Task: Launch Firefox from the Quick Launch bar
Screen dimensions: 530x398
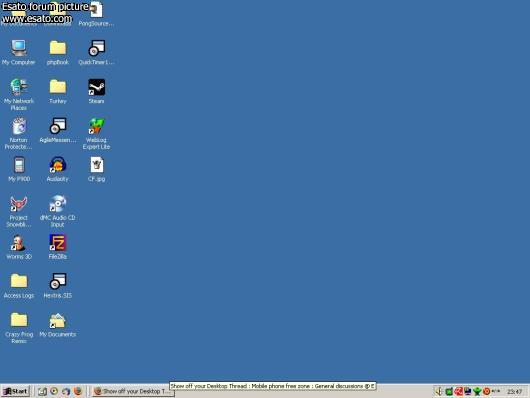Action: 78,391
